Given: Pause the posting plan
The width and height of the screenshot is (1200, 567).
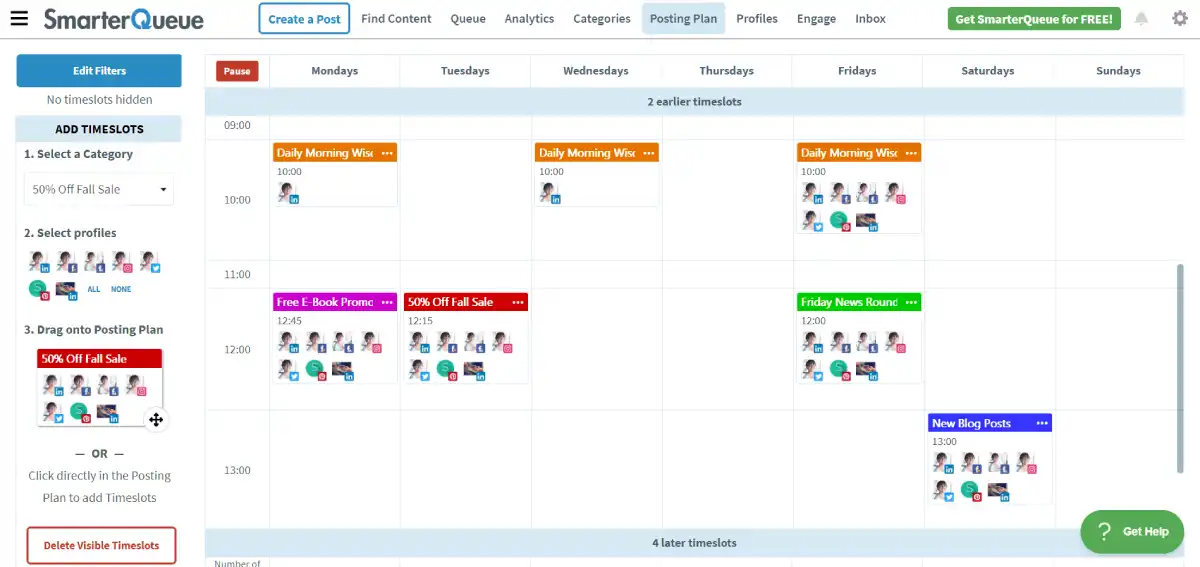Looking at the screenshot, I should pyautogui.click(x=237, y=71).
